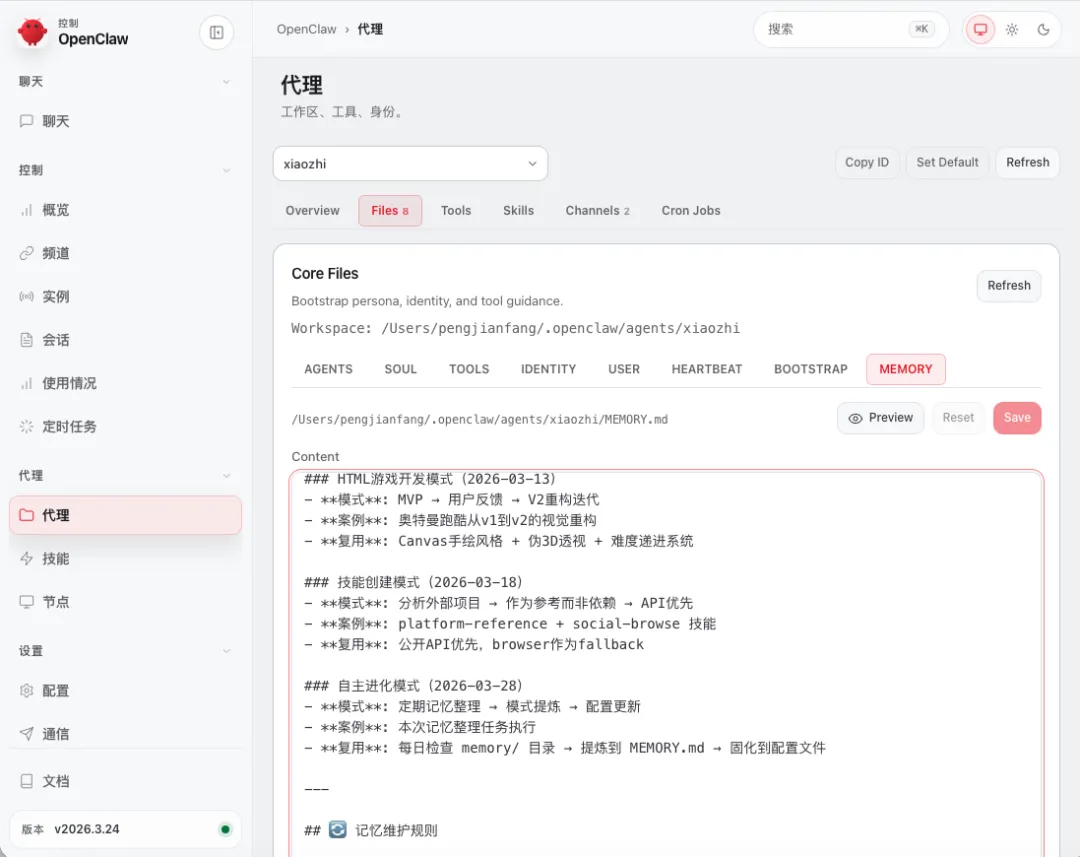Open 文档 docs book icon
Viewport: 1080px width, 857px height.
pyautogui.click(x=26, y=781)
